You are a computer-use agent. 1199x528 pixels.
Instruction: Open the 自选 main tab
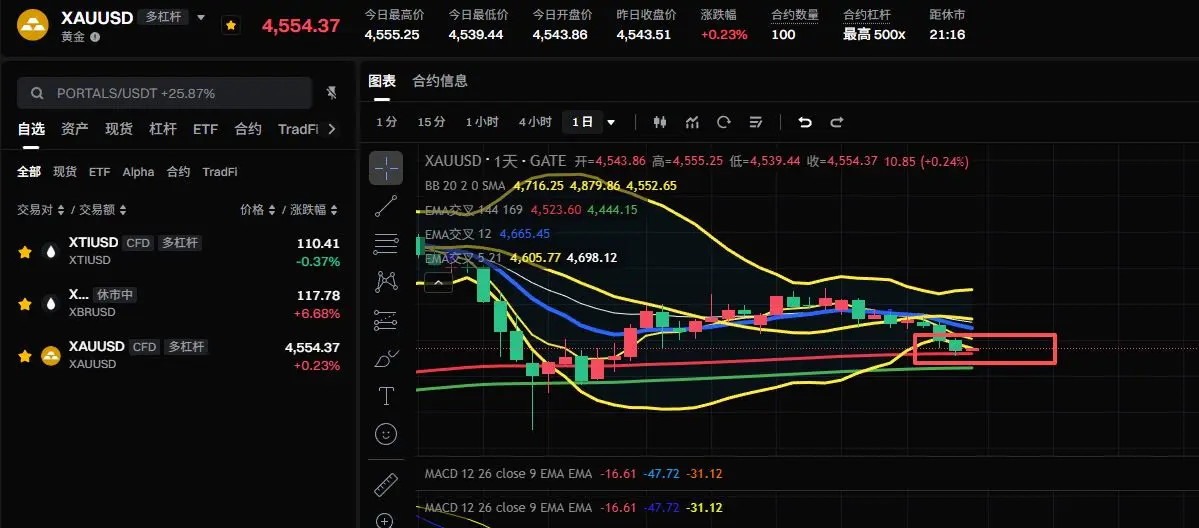[x=31, y=129]
